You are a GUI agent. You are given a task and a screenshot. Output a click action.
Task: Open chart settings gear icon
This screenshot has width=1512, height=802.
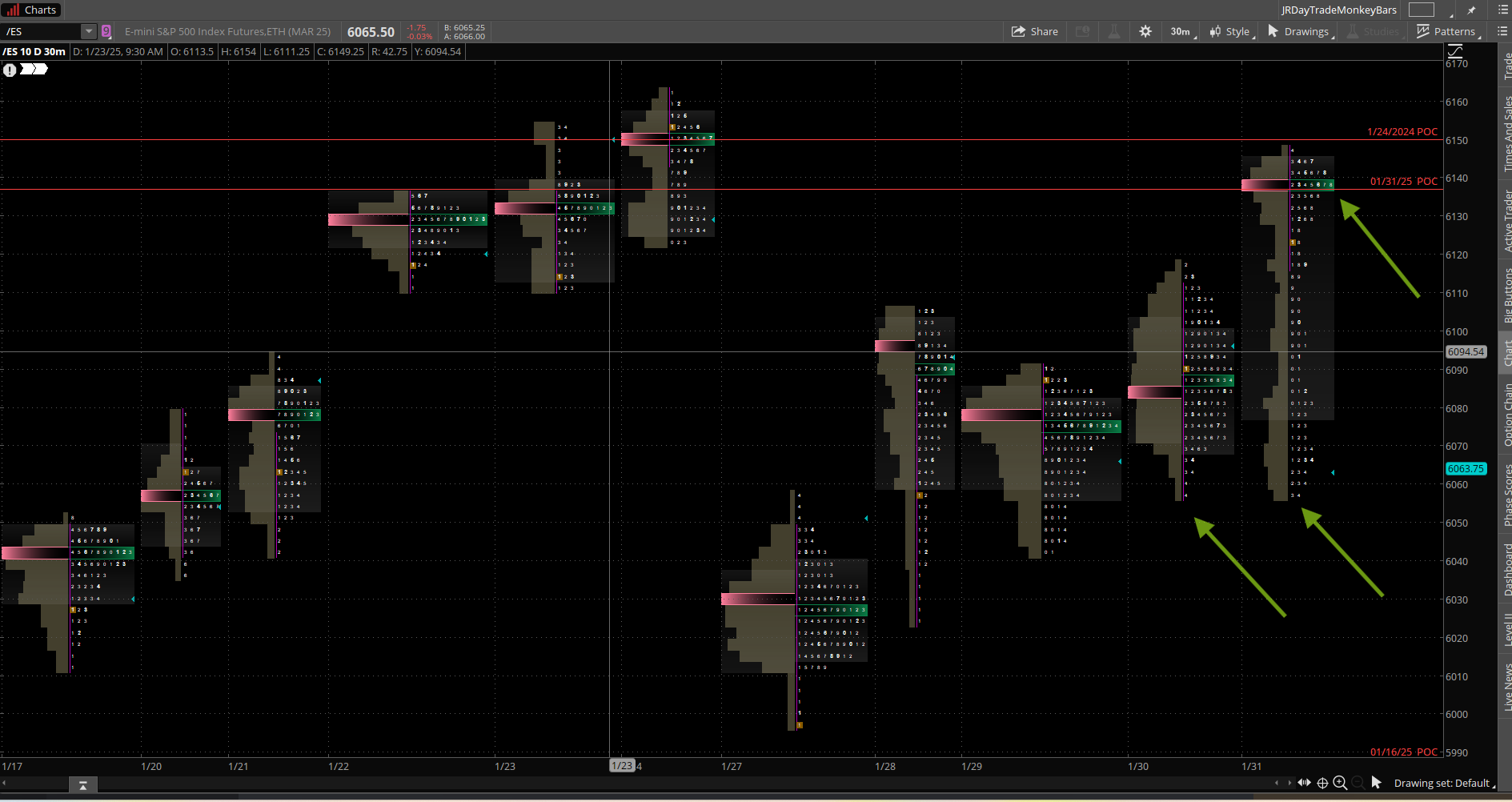click(1145, 31)
